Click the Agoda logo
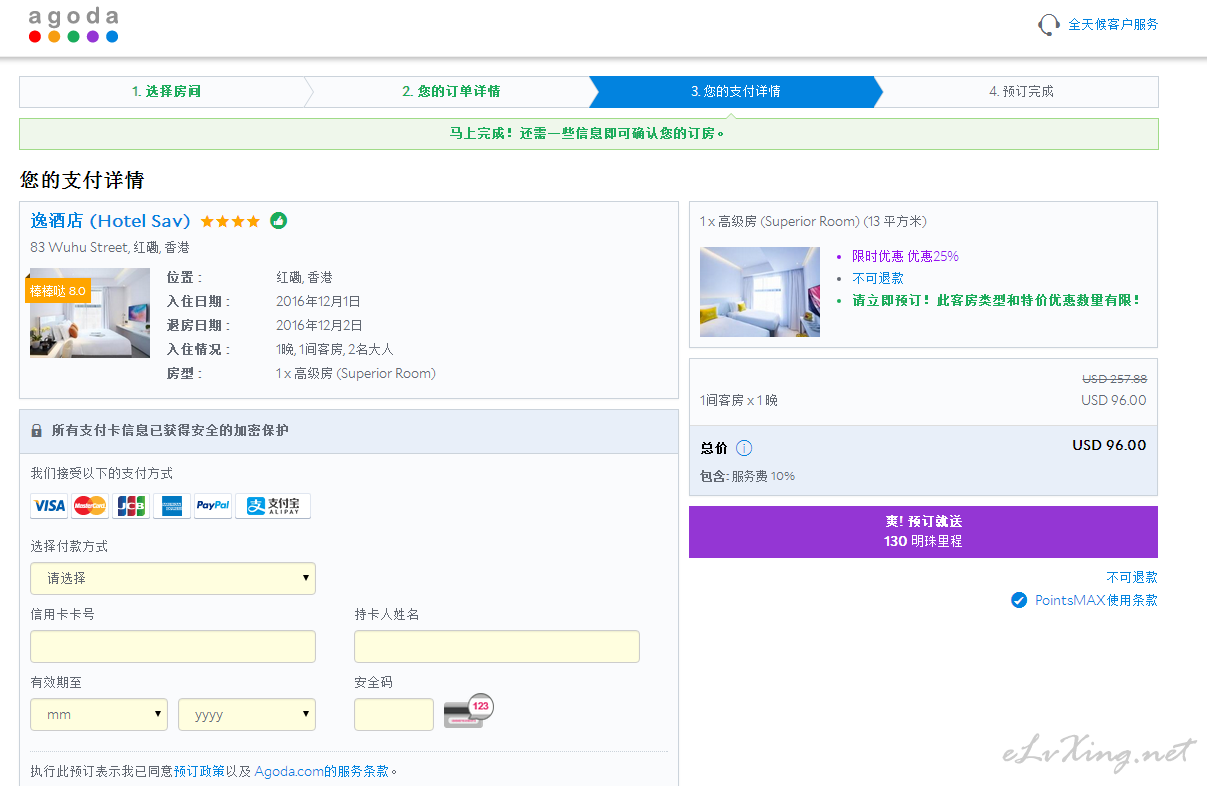The image size is (1207, 786). (x=73, y=25)
